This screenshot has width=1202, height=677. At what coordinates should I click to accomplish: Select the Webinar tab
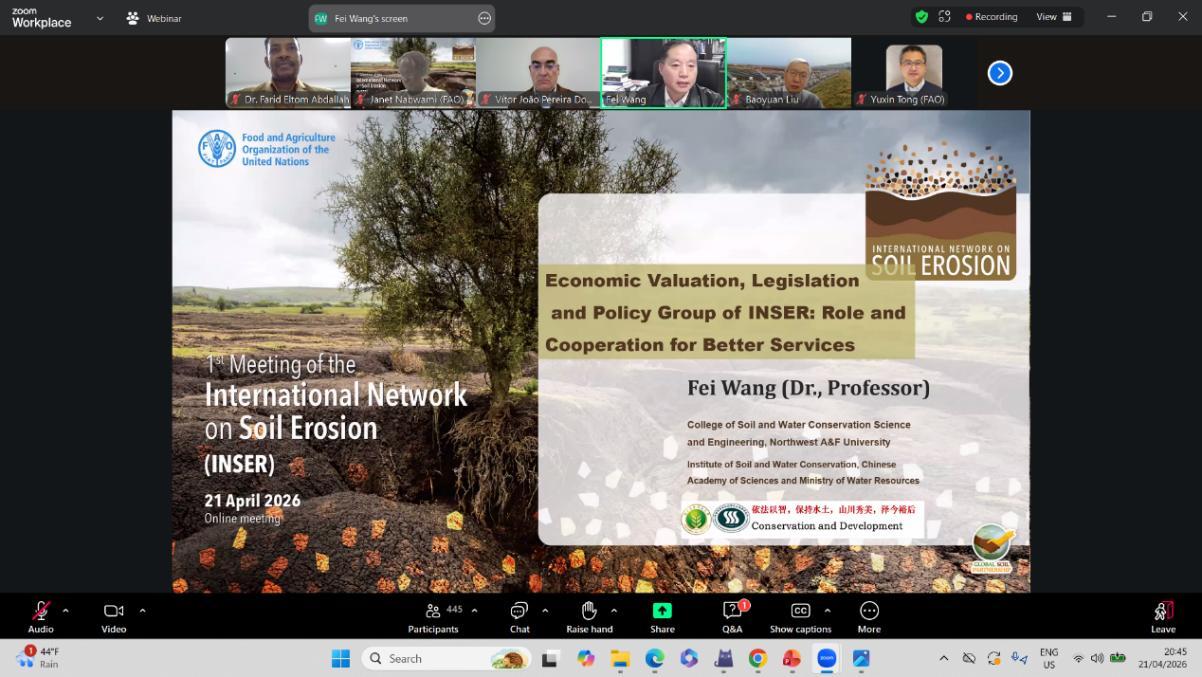tap(154, 18)
